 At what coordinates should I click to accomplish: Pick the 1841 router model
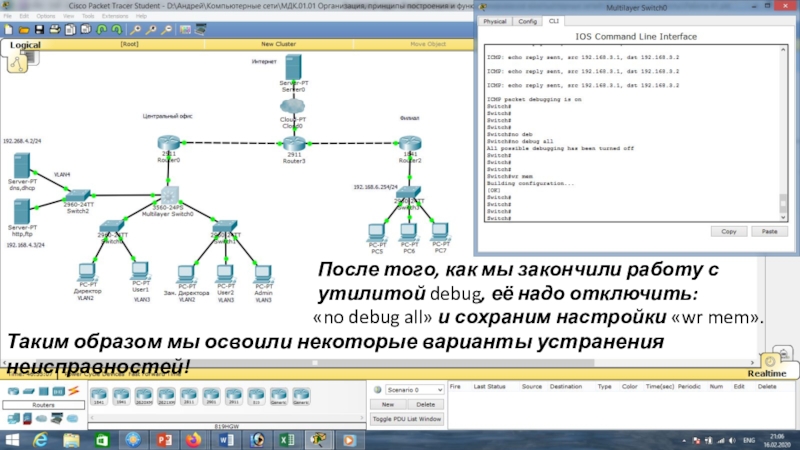[99, 396]
